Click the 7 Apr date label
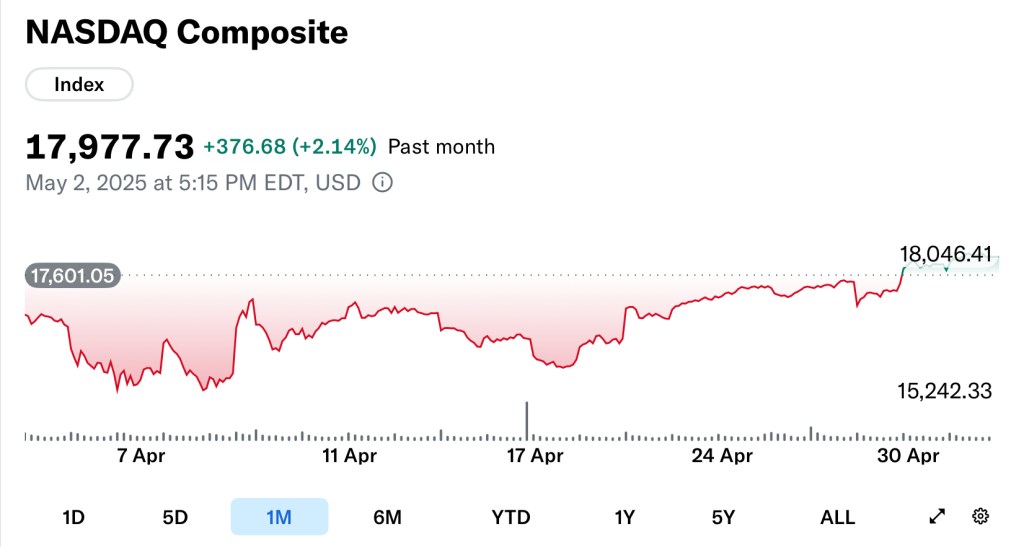 (x=142, y=456)
